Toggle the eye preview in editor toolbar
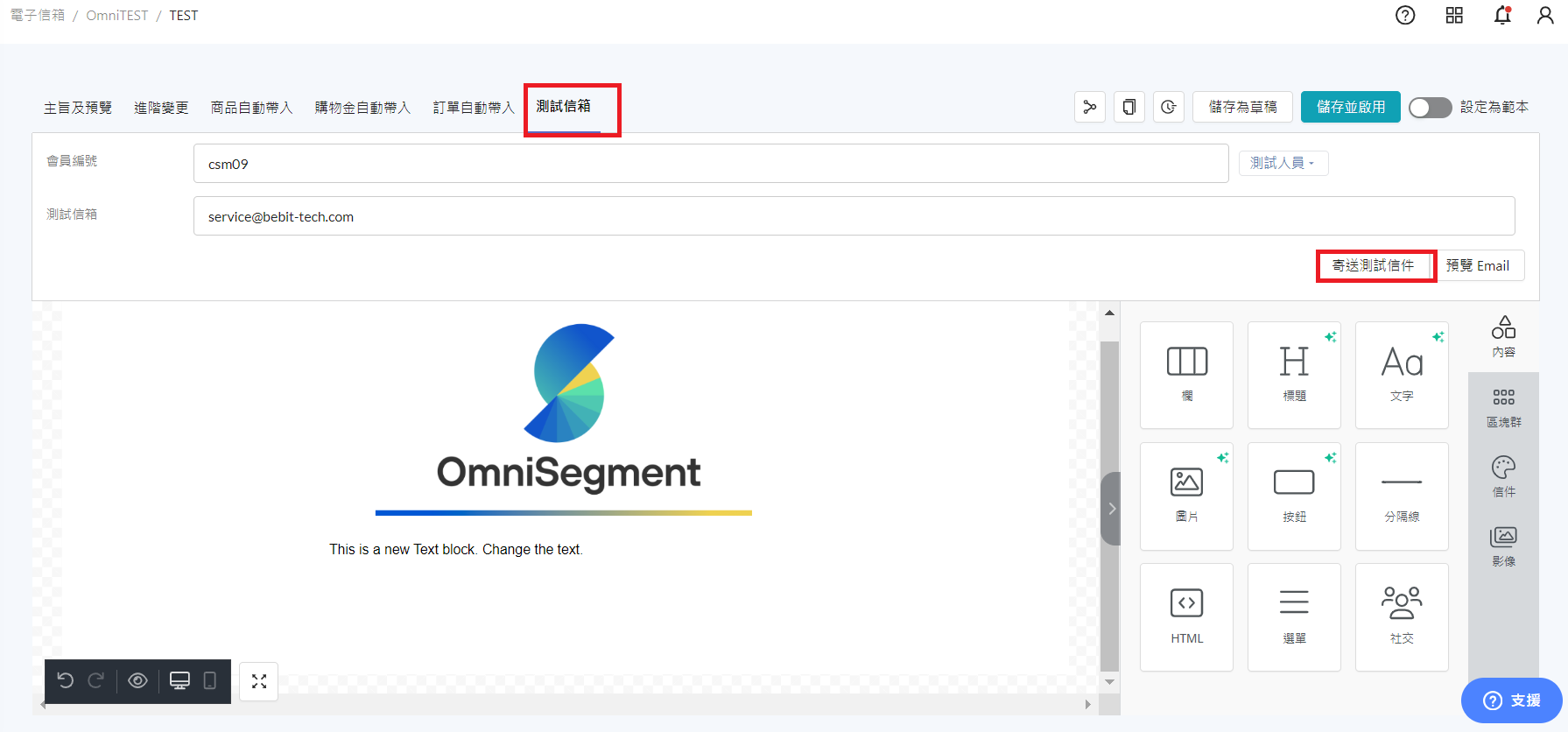The image size is (1568, 732). (137, 680)
